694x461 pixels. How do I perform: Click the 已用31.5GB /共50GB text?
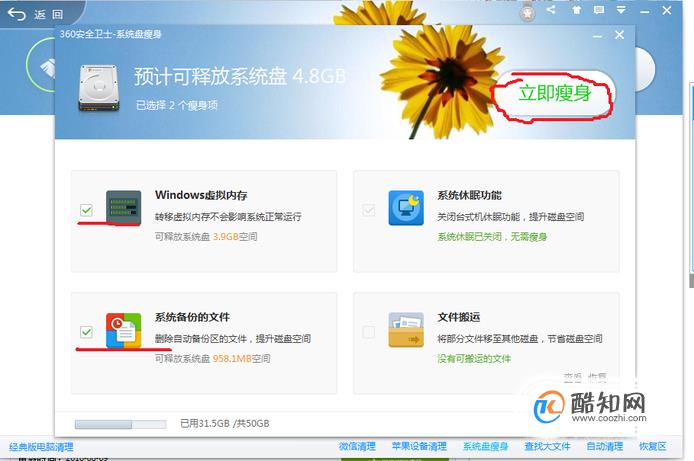[x=225, y=423]
